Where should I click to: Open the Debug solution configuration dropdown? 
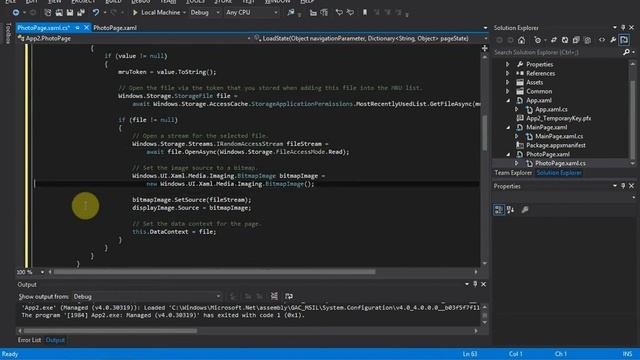coord(205,13)
